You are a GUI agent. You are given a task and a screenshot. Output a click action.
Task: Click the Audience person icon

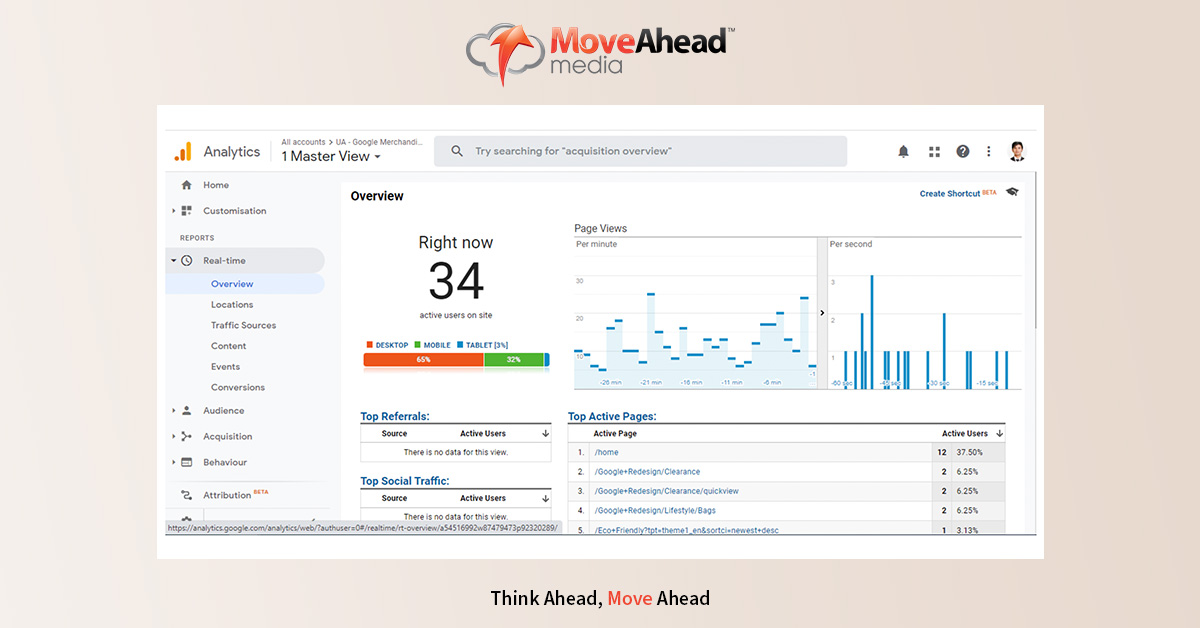(186, 410)
